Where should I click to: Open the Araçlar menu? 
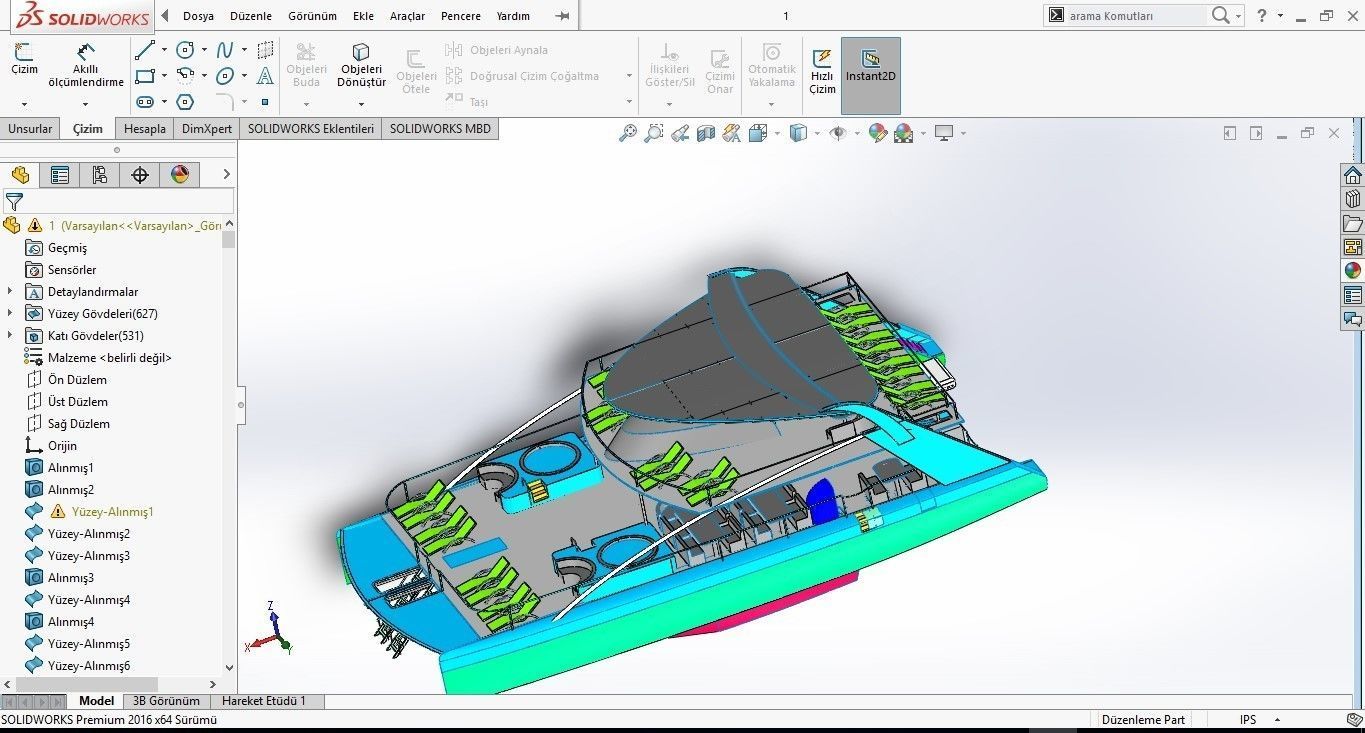click(x=407, y=16)
